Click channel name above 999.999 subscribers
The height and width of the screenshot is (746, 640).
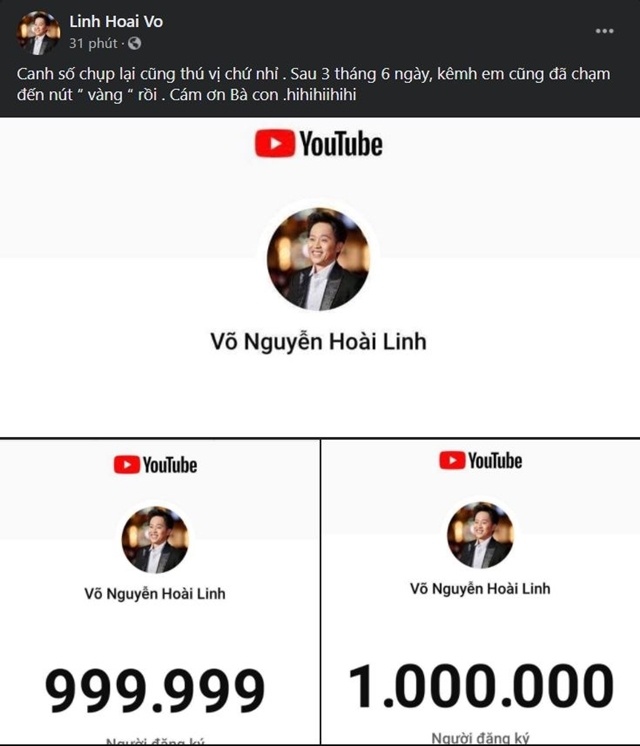point(155,593)
